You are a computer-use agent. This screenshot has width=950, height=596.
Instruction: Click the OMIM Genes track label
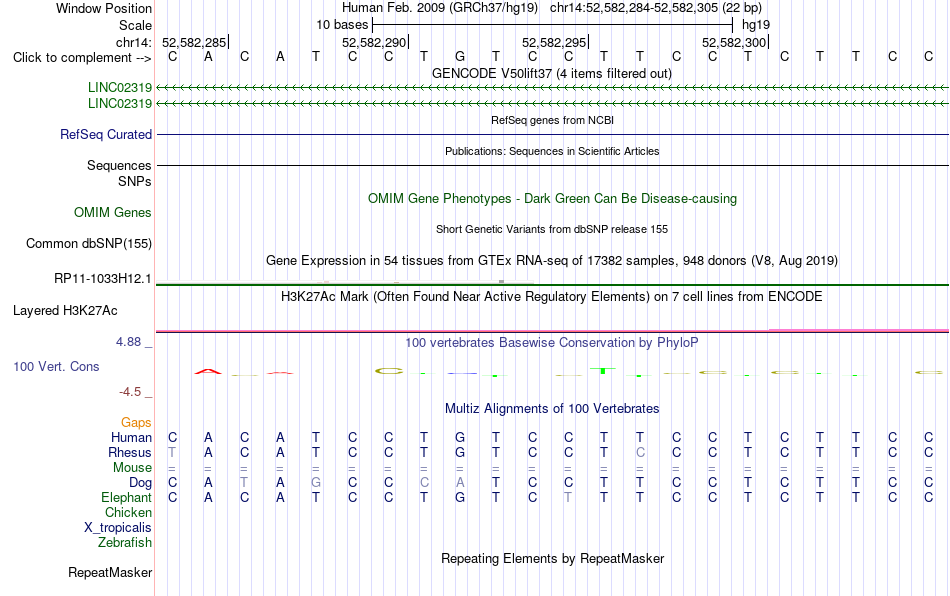click(113, 213)
